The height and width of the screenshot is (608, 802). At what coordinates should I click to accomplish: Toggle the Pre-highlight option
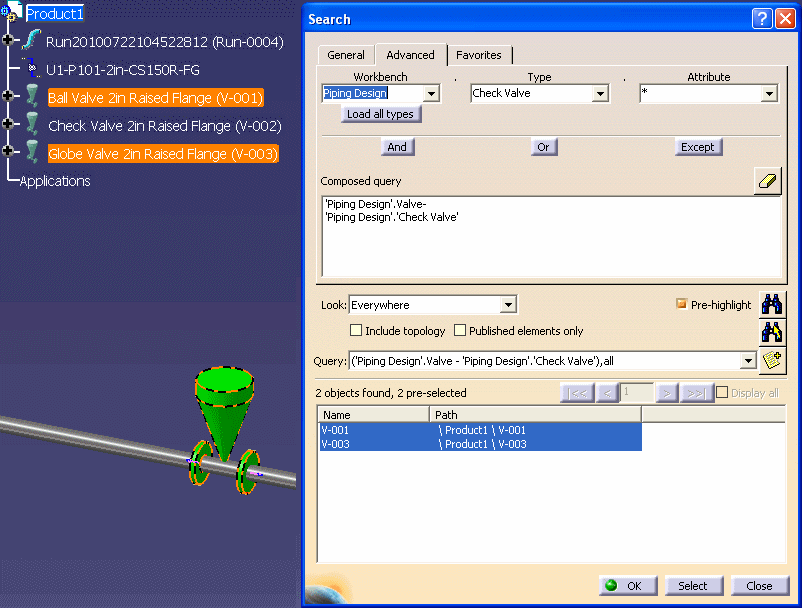[682, 305]
